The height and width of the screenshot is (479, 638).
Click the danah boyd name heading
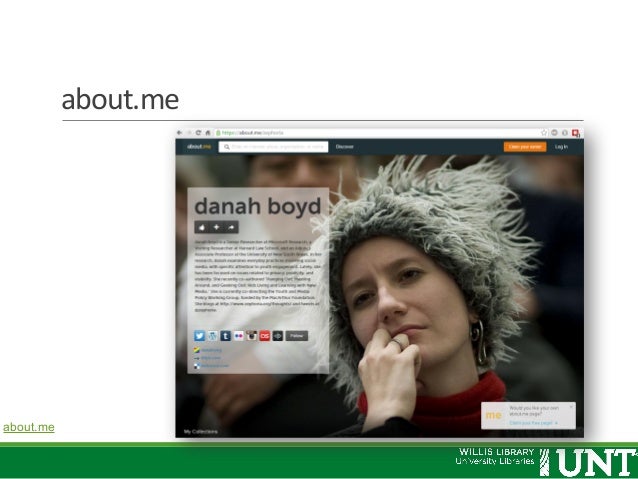click(x=258, y=206)
